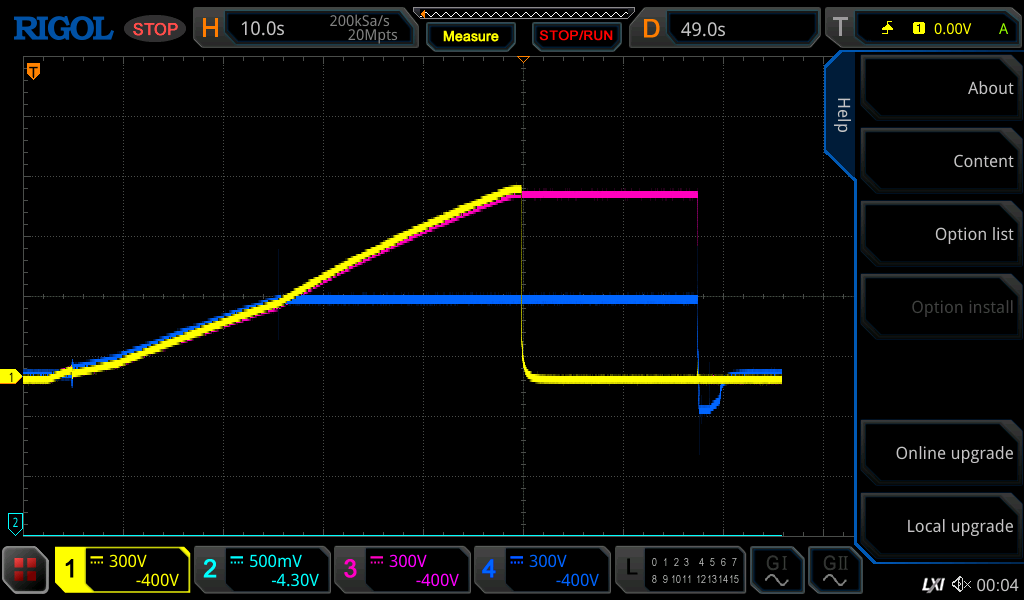Collapse the vertical Help tab
Viewport: 1024px width, 600px height.
point(841,114)
